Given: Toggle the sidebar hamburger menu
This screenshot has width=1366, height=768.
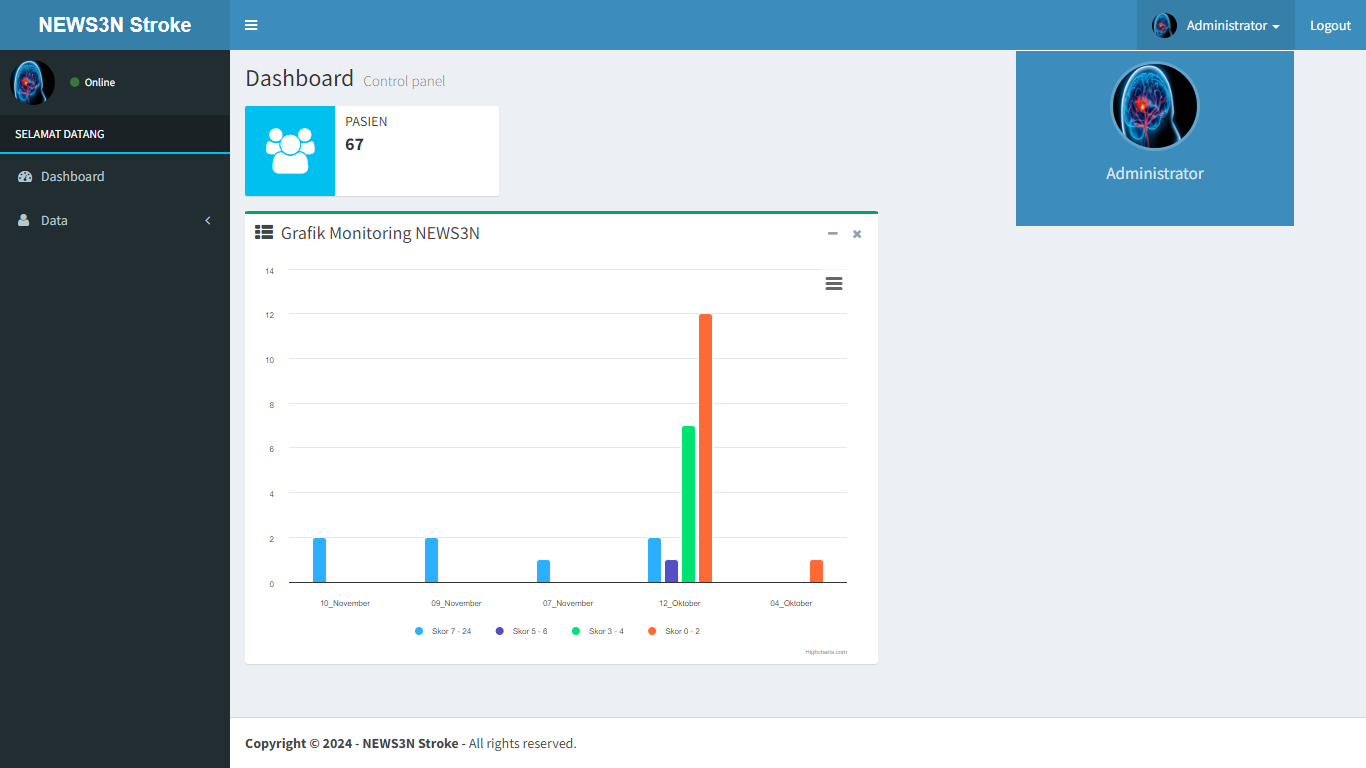Looking at the screenshot, I should pyautogui.click(x=251, y=25).
